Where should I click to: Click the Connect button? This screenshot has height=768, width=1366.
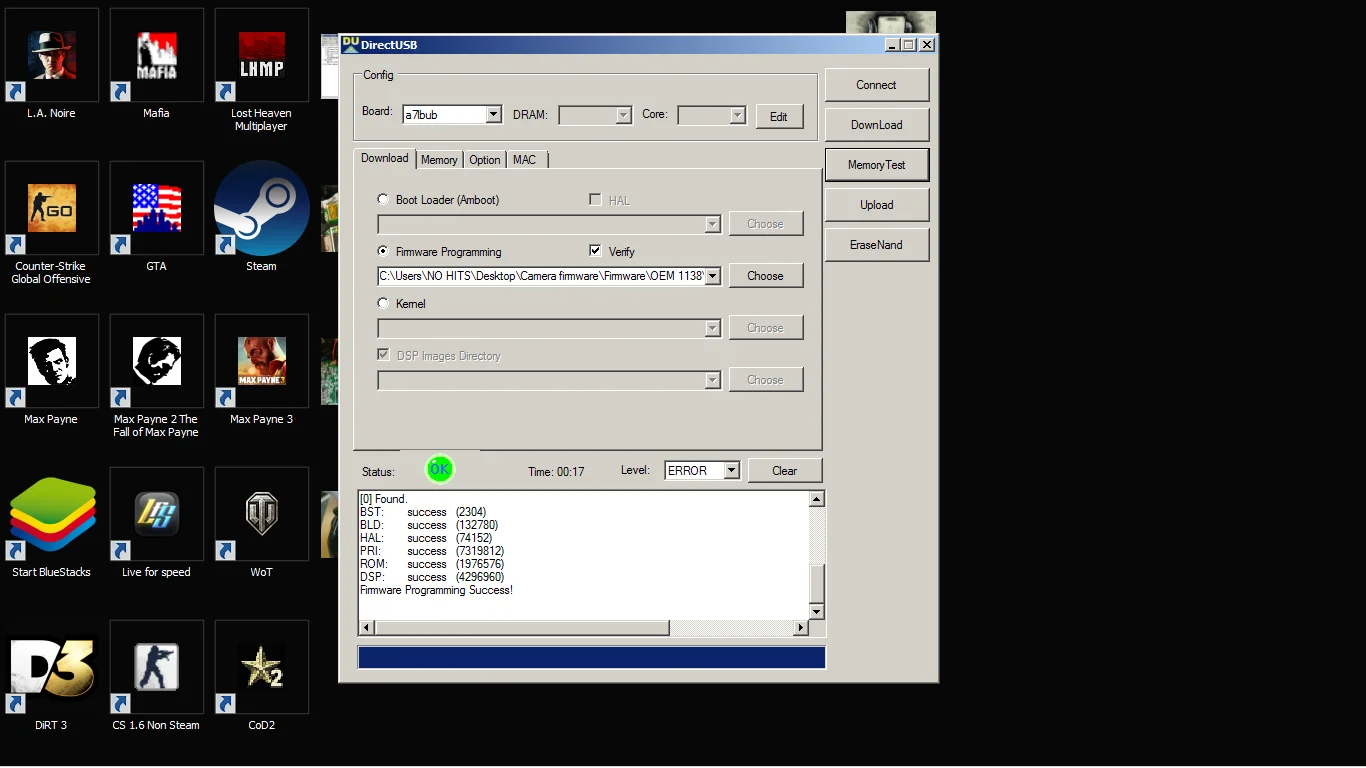[x=876, y=85]
